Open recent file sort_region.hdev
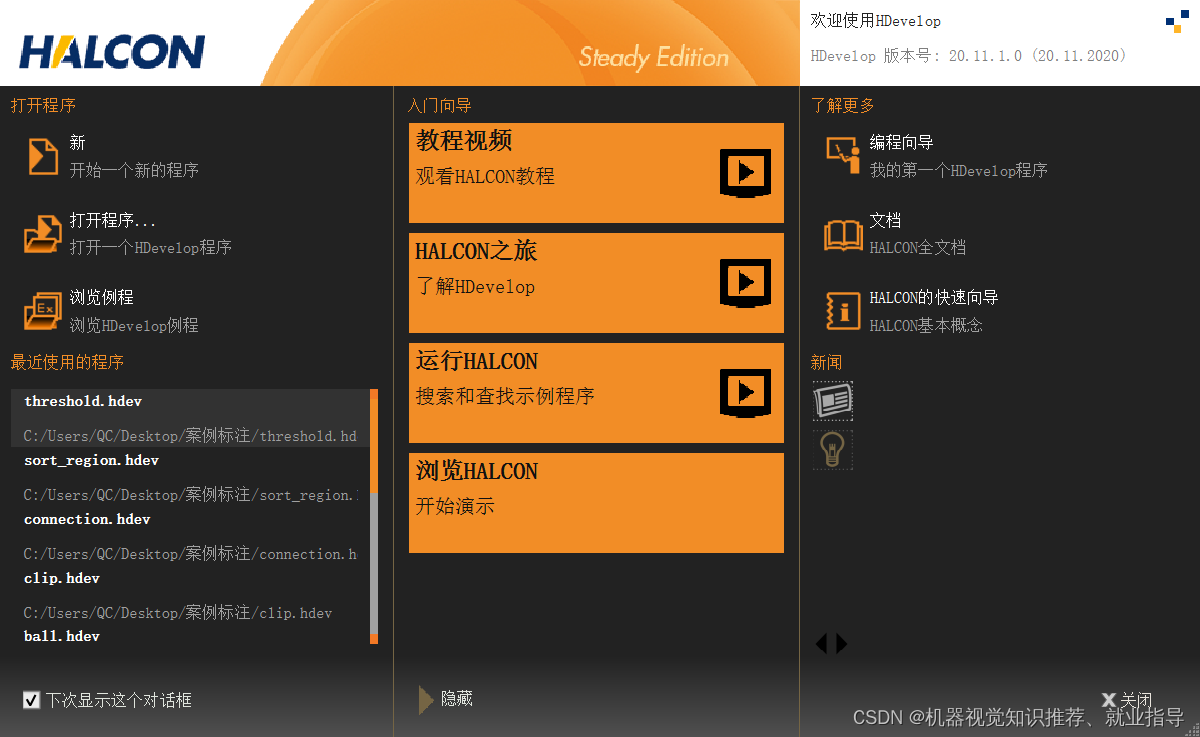Viewport: 1200px width, 737px height. pos(92,460)
